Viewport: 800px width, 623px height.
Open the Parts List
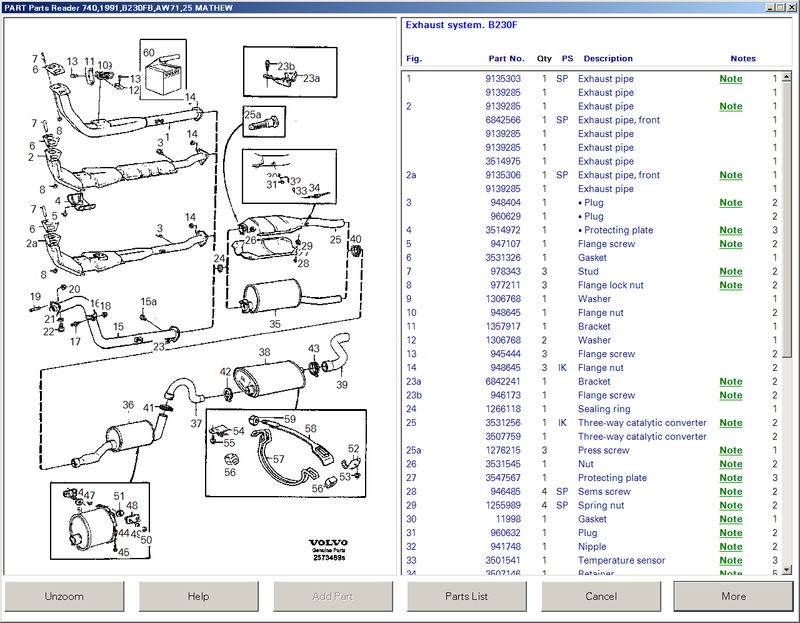pyautogui.click(x=466, y=596)
